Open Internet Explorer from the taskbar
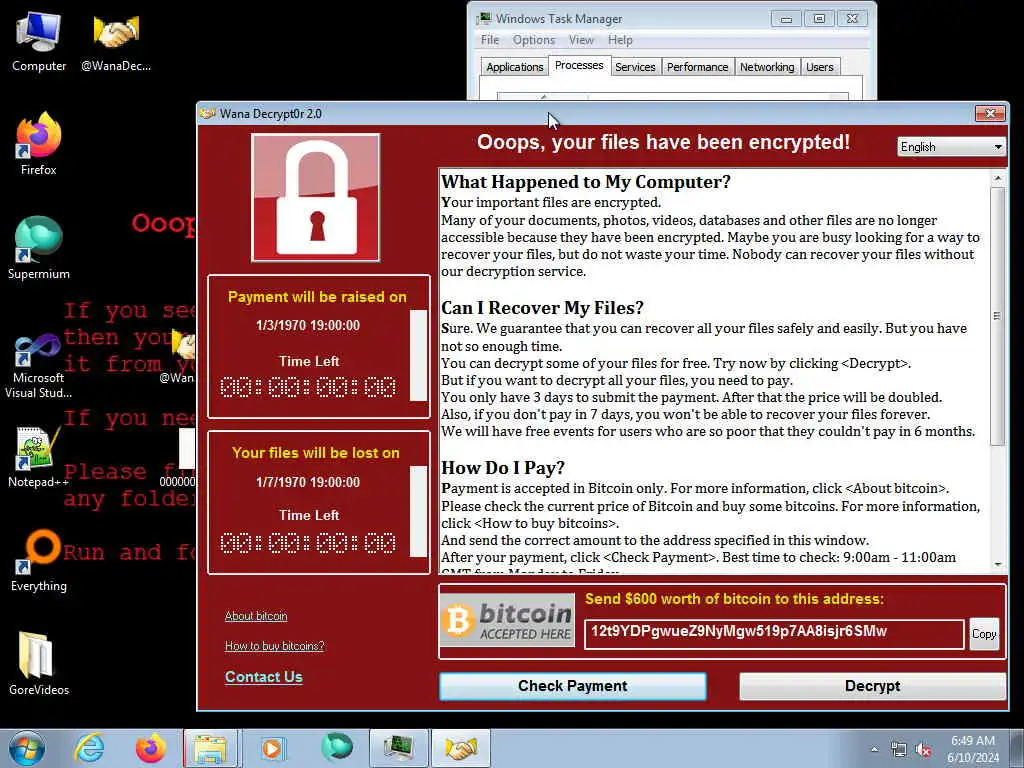The height and width of the screenshot is (768, 1024). pos(89,748)
